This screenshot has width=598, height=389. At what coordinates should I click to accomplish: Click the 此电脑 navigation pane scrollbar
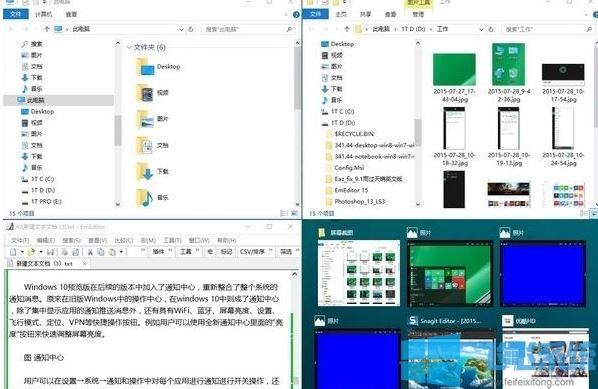pos(118,130)
